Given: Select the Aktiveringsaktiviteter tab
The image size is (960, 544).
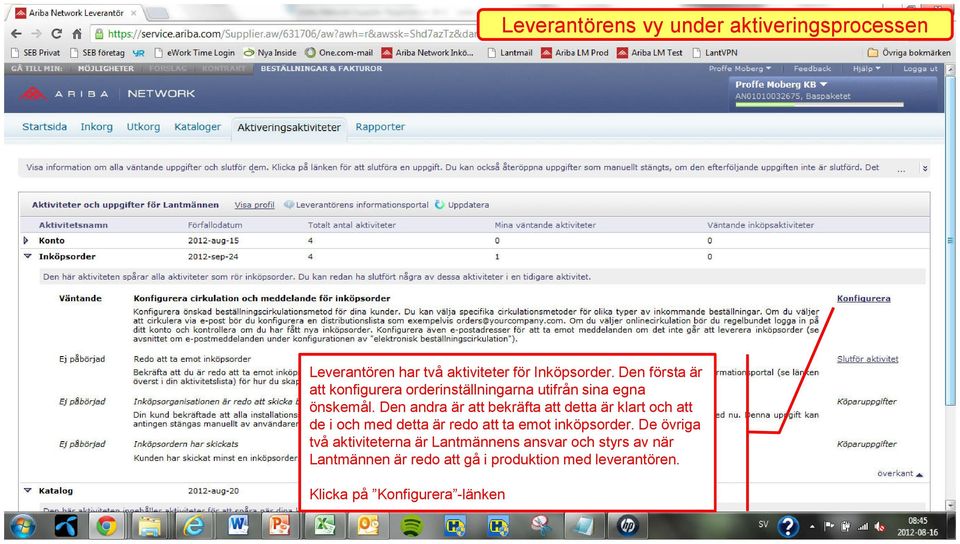Looking at the screenshot, I should 289,127.
